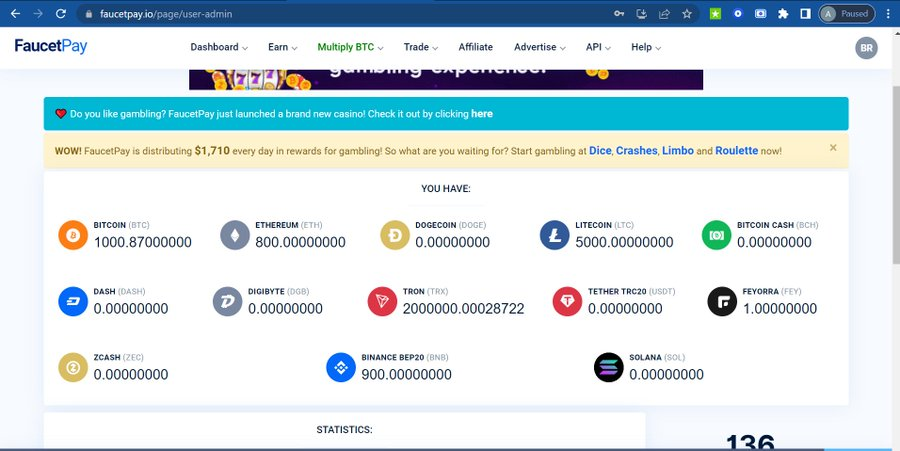This screenshot has width=900, height=451.
Task: Click the Solana black icon
Action: 608,367
